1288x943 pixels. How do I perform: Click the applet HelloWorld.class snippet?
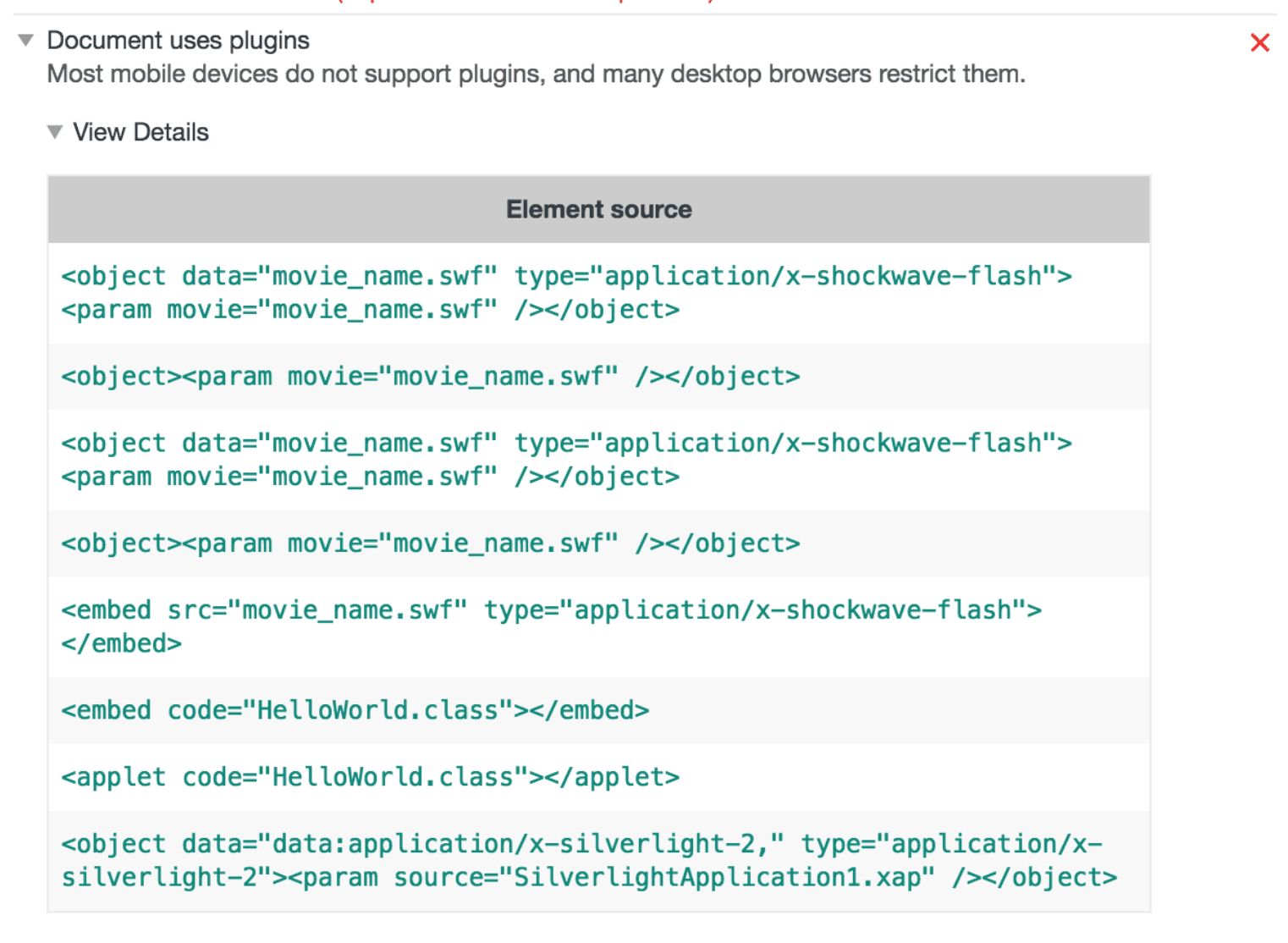coord(370,776)
